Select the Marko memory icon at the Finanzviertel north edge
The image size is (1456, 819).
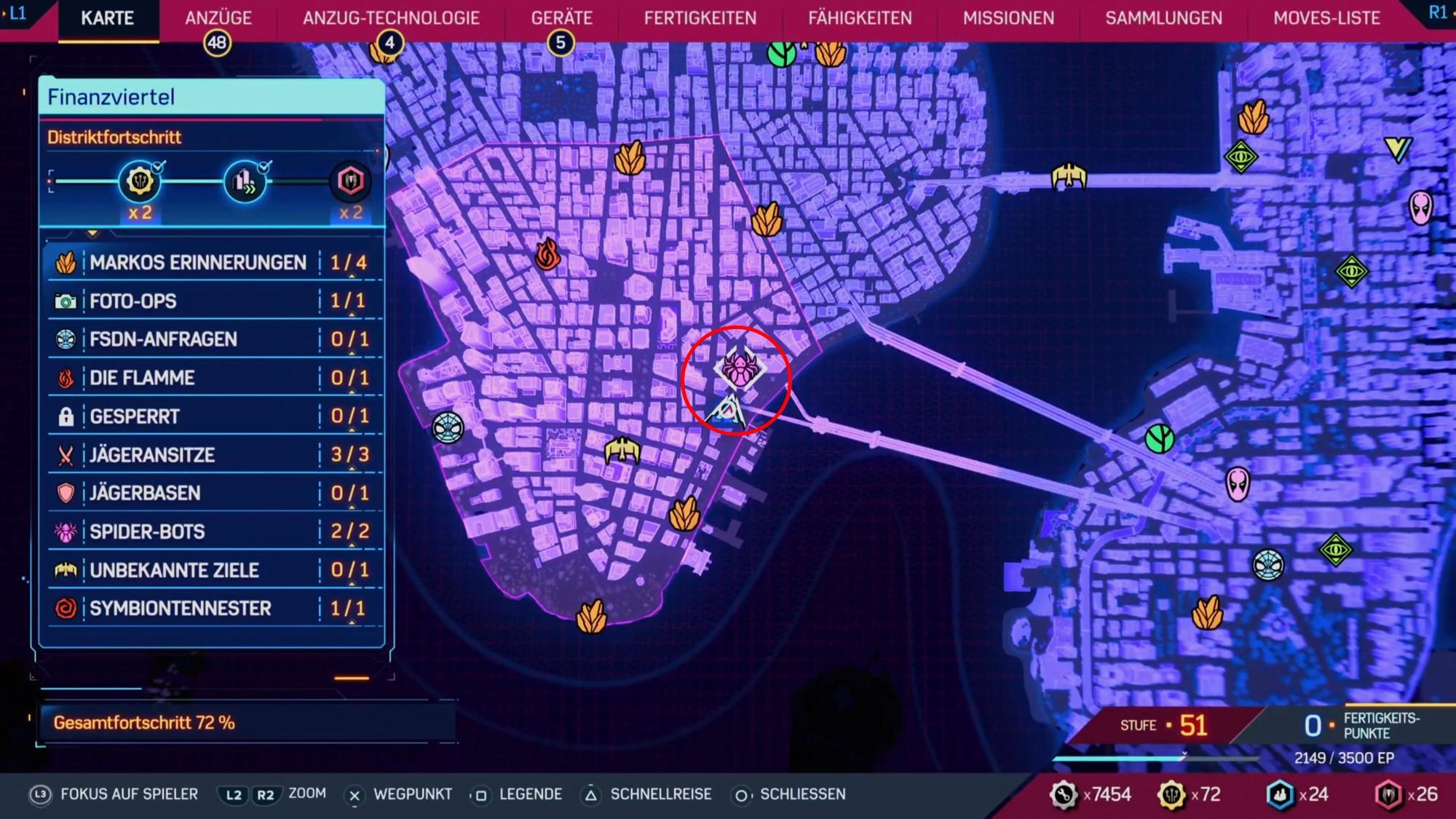click(x=630, y=157)
